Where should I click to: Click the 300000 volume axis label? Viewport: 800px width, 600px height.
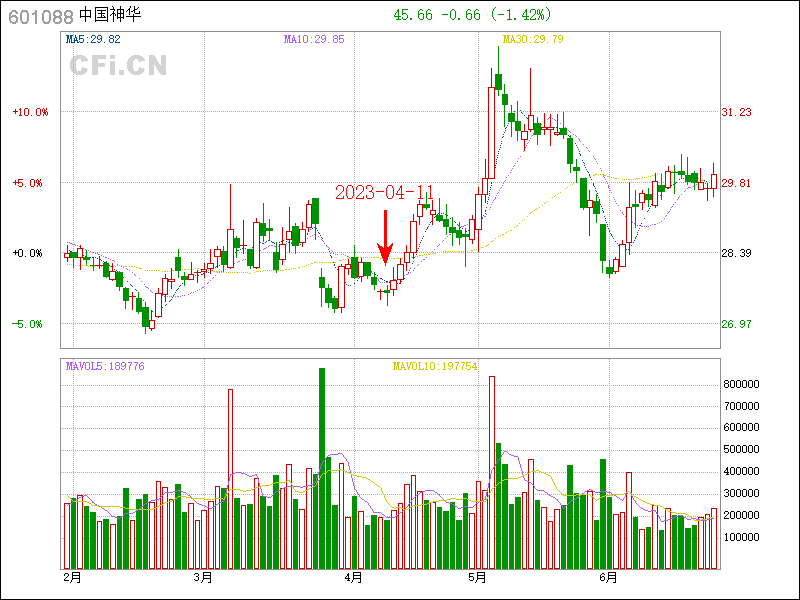click(x=741, y=493)
